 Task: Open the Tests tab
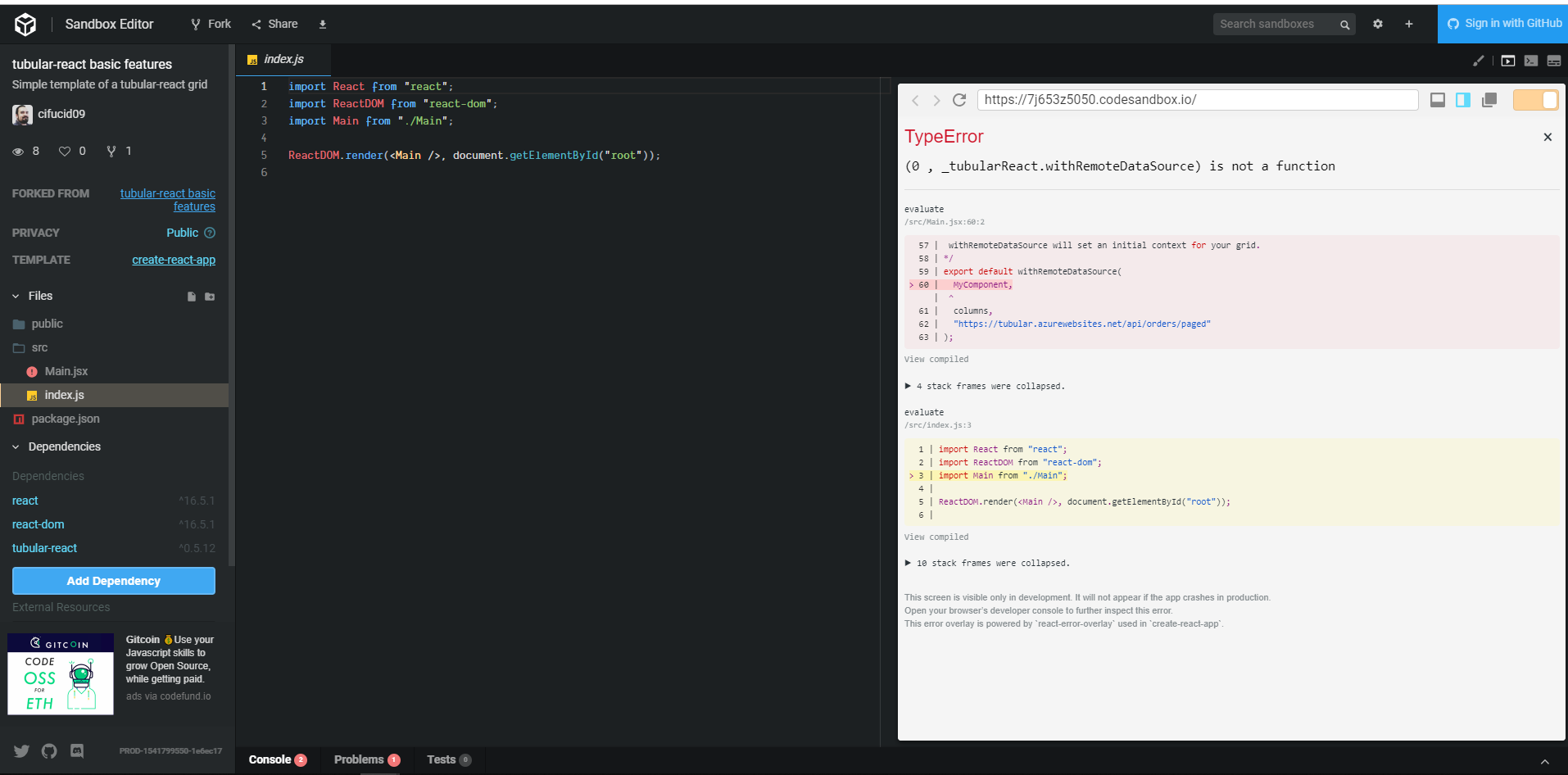coord(449,759)
